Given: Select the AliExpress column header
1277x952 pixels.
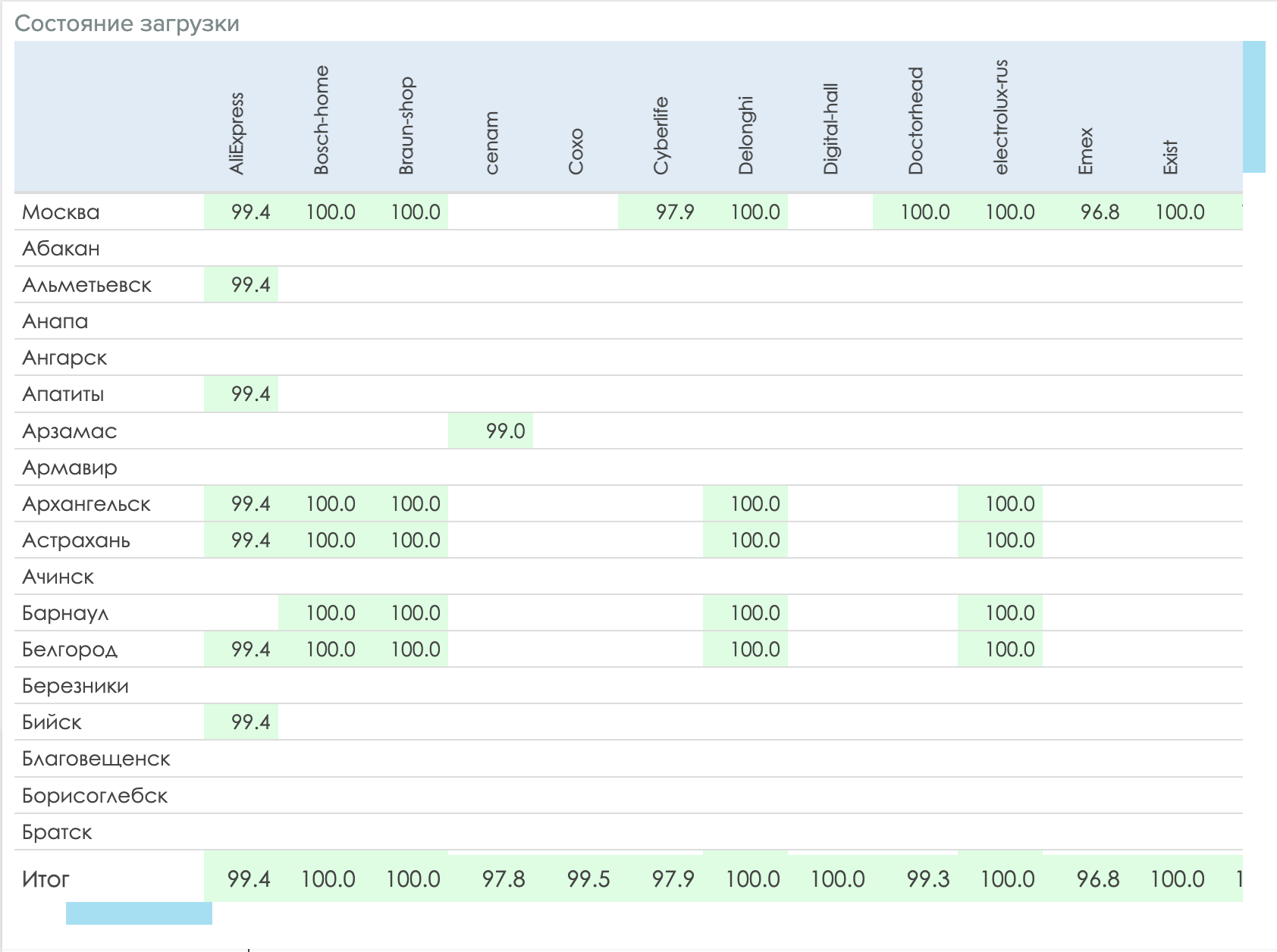Looking at the screenshot, I should coord(237,133).
